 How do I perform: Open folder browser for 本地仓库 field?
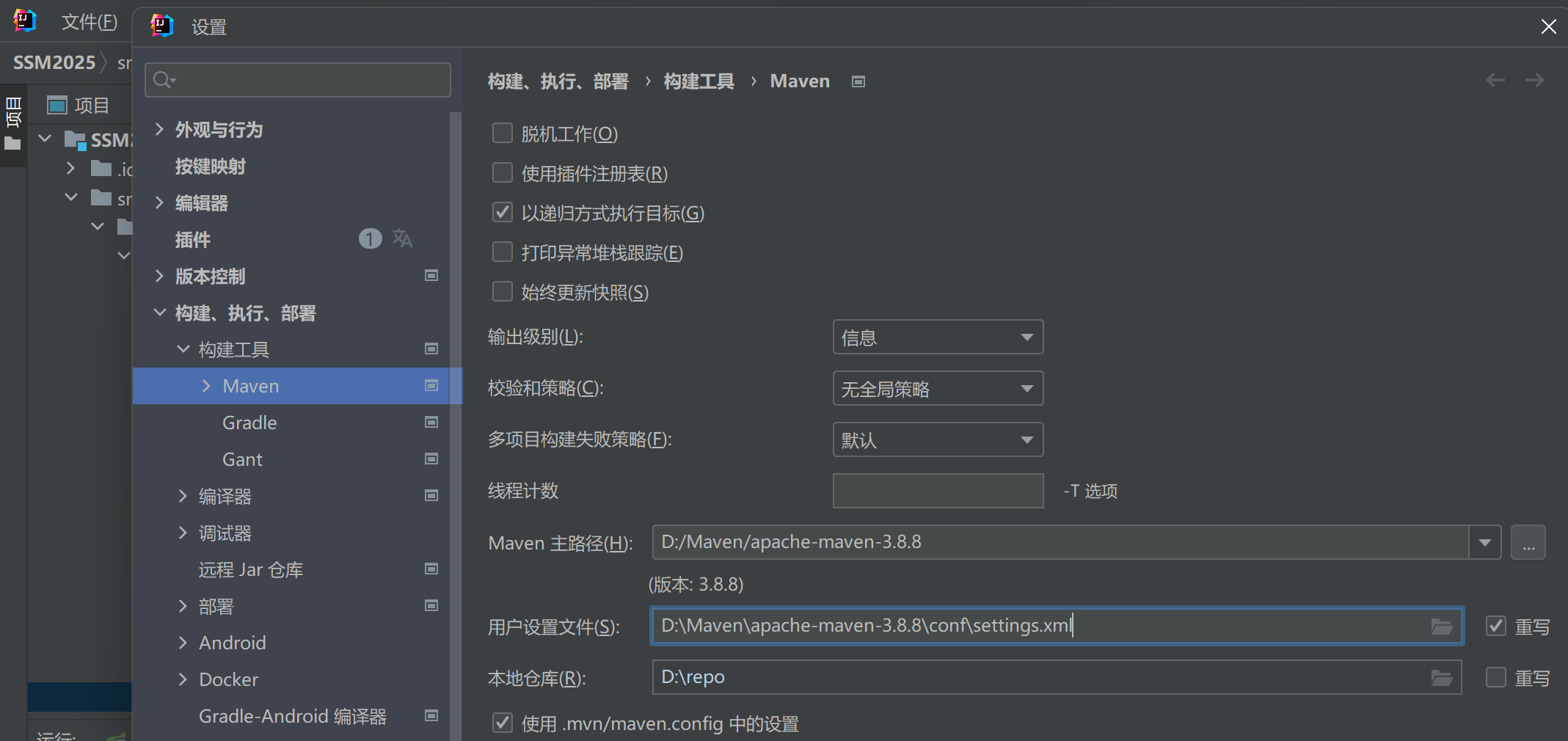point(1441,677)
